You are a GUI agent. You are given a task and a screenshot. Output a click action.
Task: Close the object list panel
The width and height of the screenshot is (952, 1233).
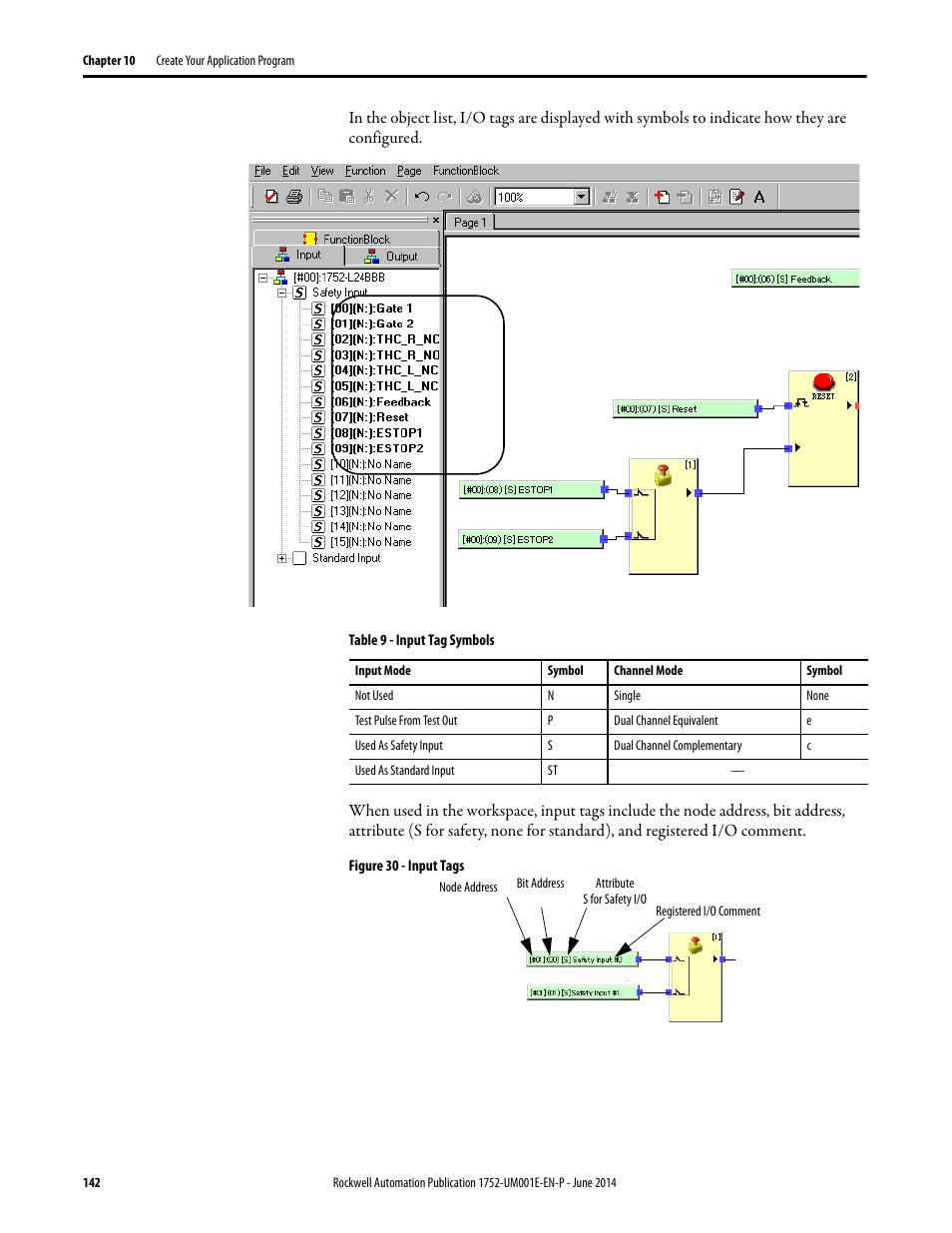436,220
